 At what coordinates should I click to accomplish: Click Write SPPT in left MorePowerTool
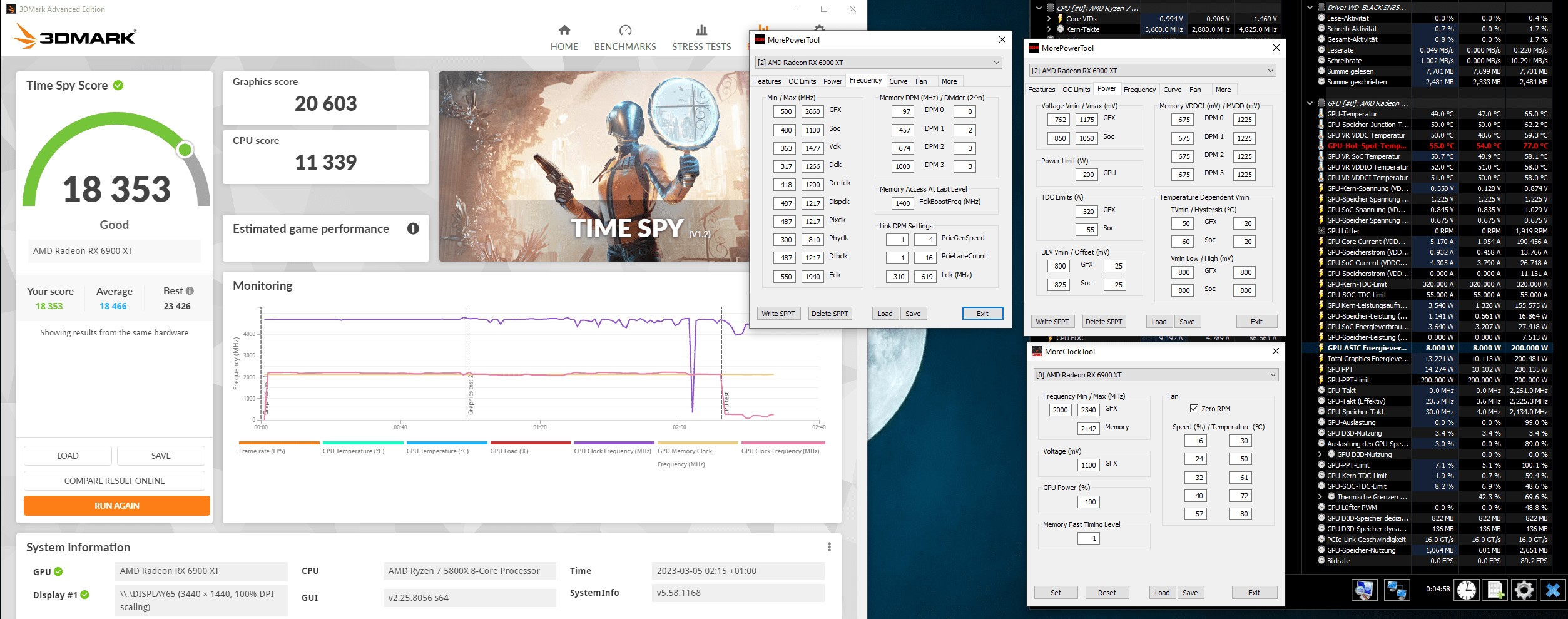click(778, 314)
